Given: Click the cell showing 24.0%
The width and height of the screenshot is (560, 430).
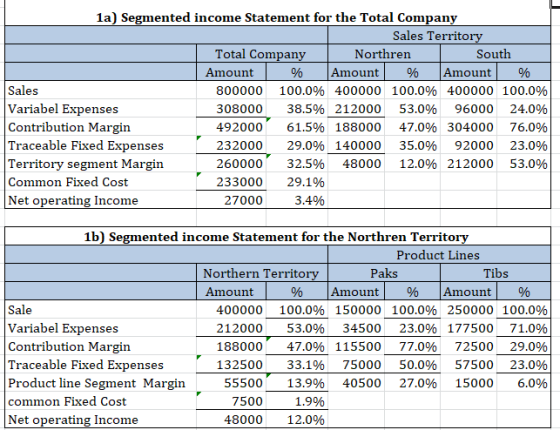Looking at the screenshot, I should pyautogui.click(x=523, y=109).
